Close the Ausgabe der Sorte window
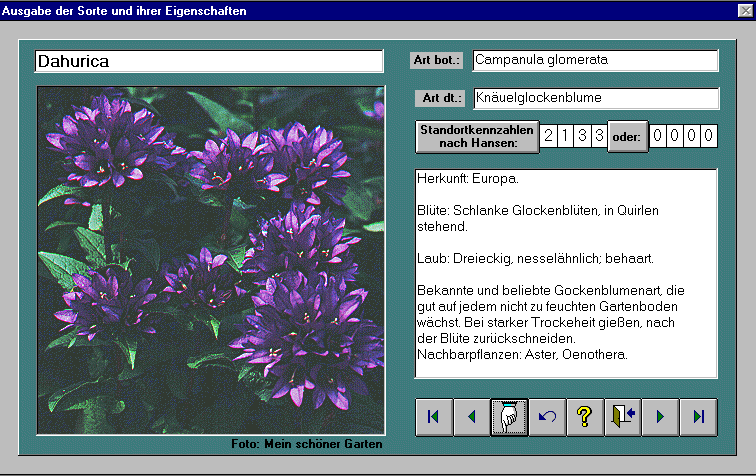 click(x=743, y=11)
